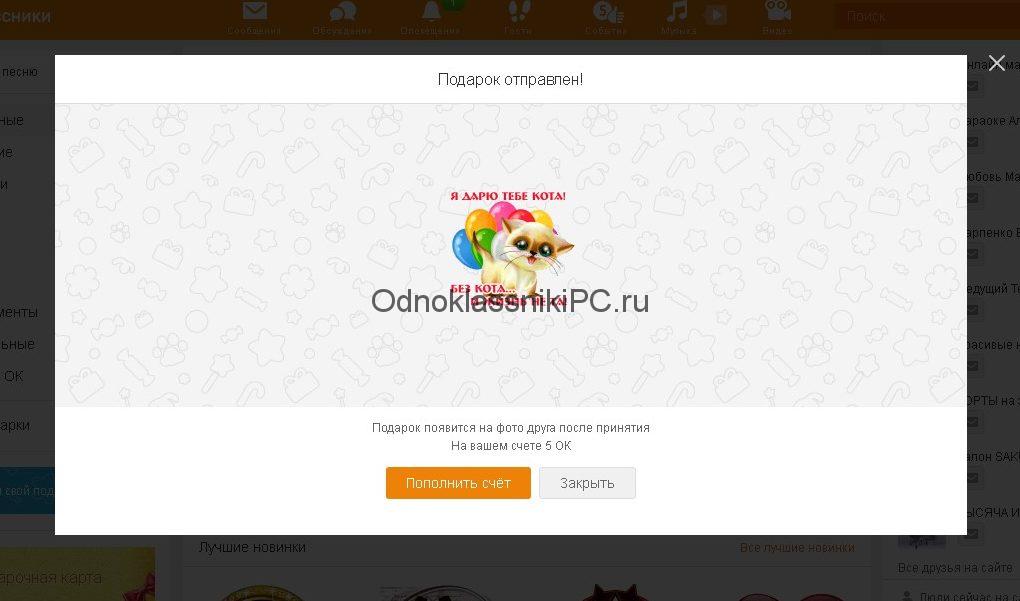
Task: Click the Закрыть button
Action: (587, 483)
